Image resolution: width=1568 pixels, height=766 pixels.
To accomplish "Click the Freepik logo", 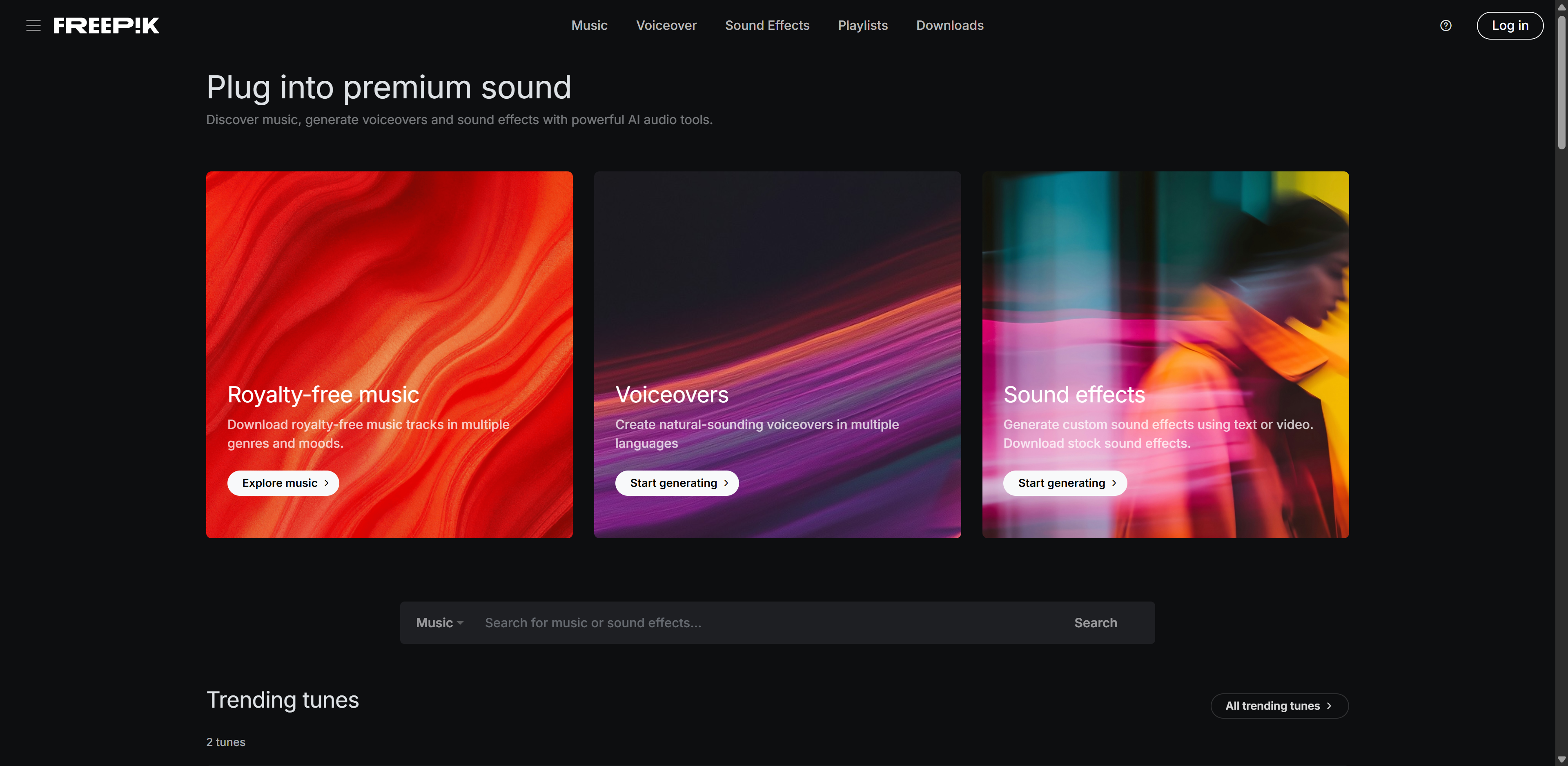I will [x=107, y=26].
